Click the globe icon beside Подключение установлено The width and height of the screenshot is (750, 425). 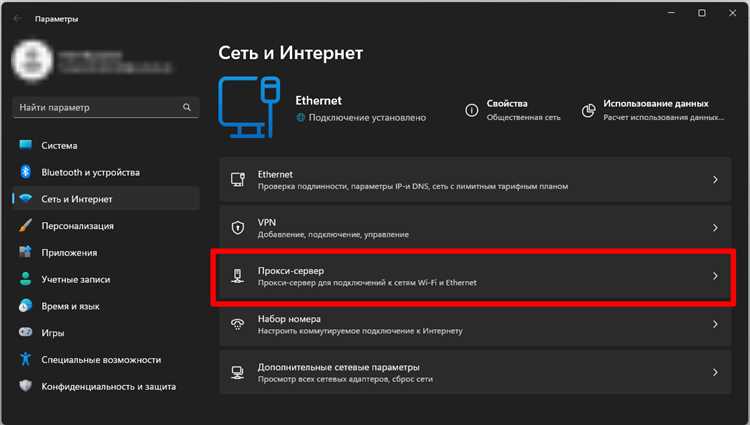point(300,118)
